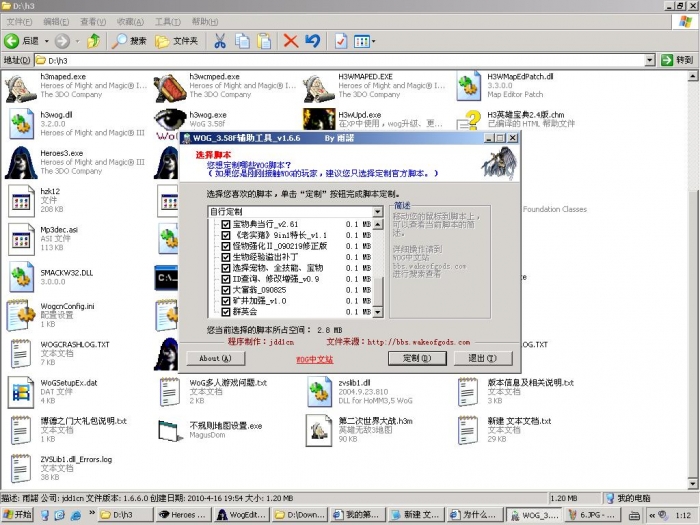Open the 查看(V) menu
The width and height of the screenshot is (700, 525).
(x=93, y=21)
